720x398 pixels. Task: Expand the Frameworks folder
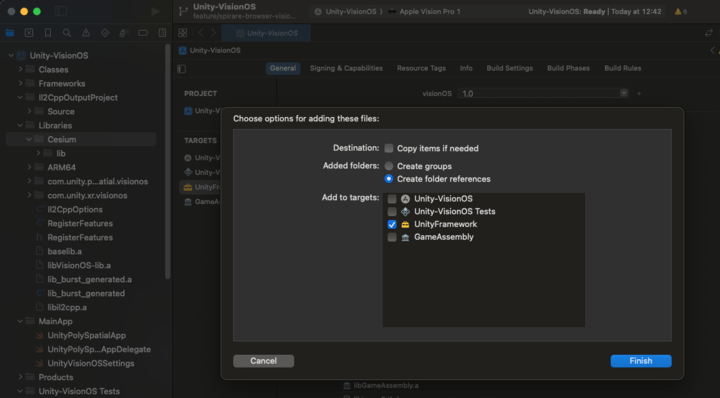20,83
